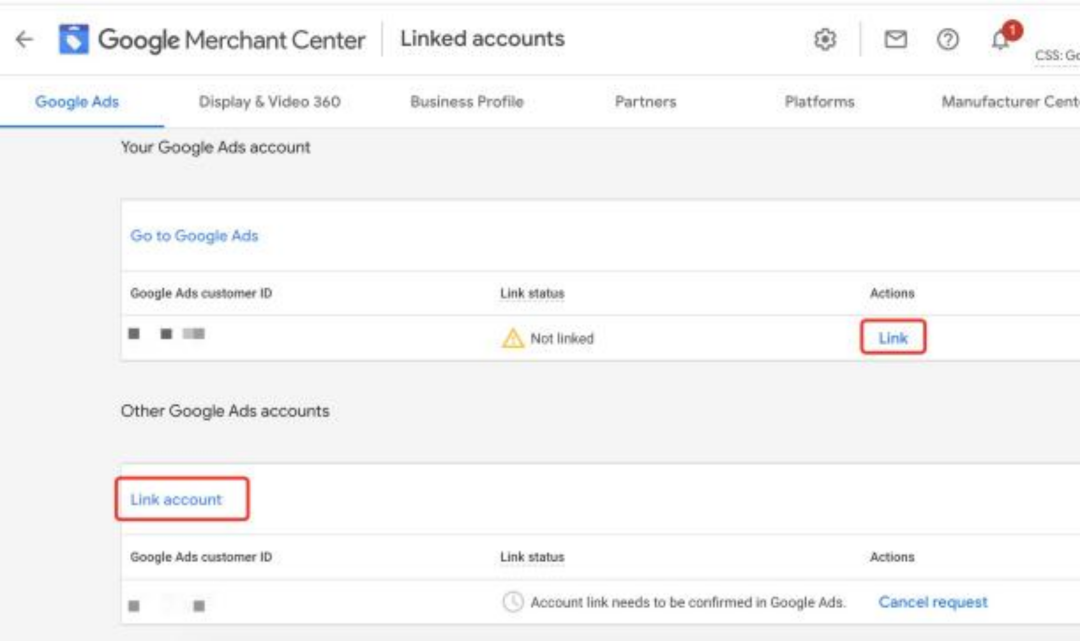1080x641 pixels.
Task: Click the Go to Google Ads link
Action: (x=194, y=236)
